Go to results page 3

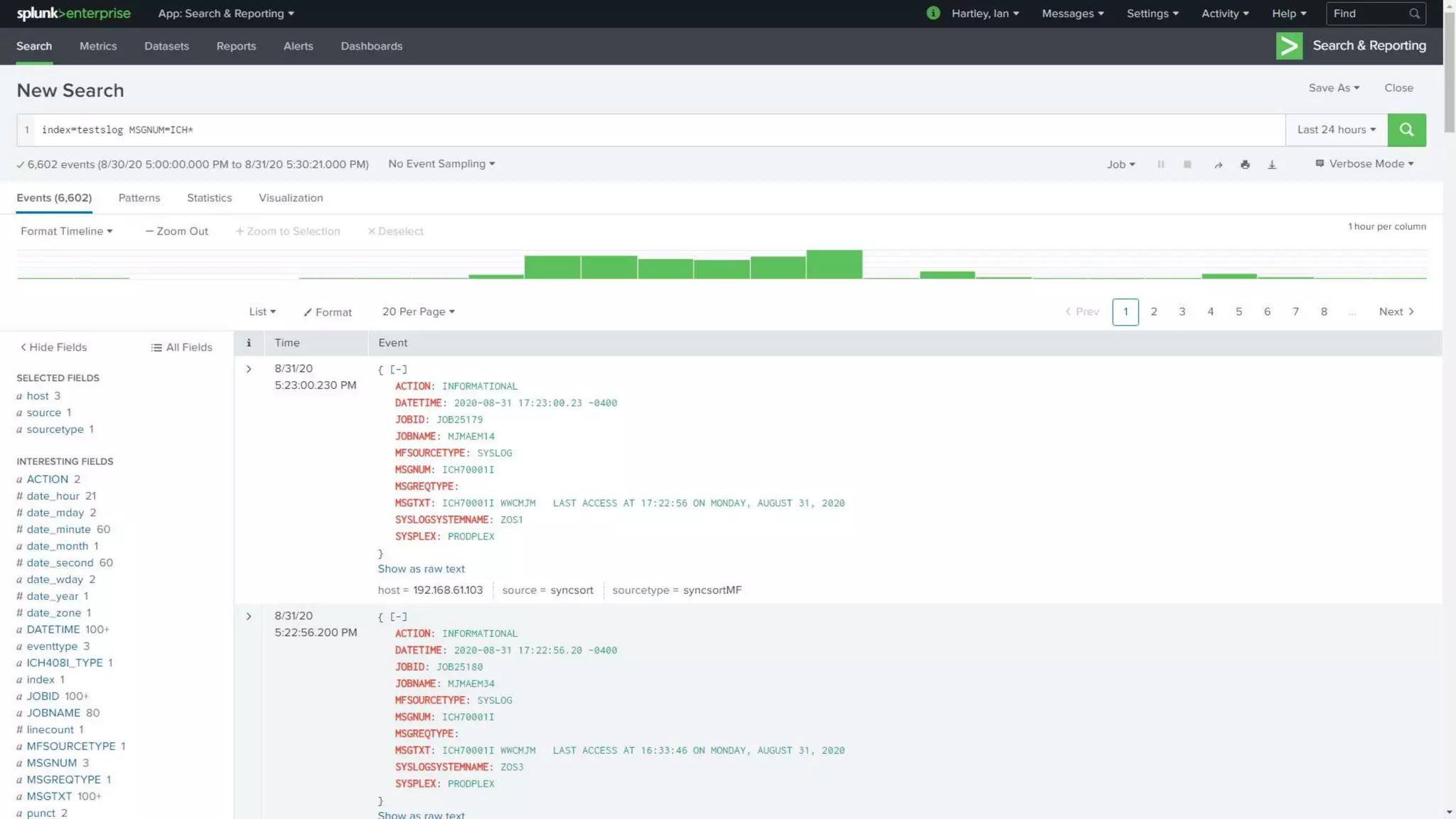(1182, 311)
